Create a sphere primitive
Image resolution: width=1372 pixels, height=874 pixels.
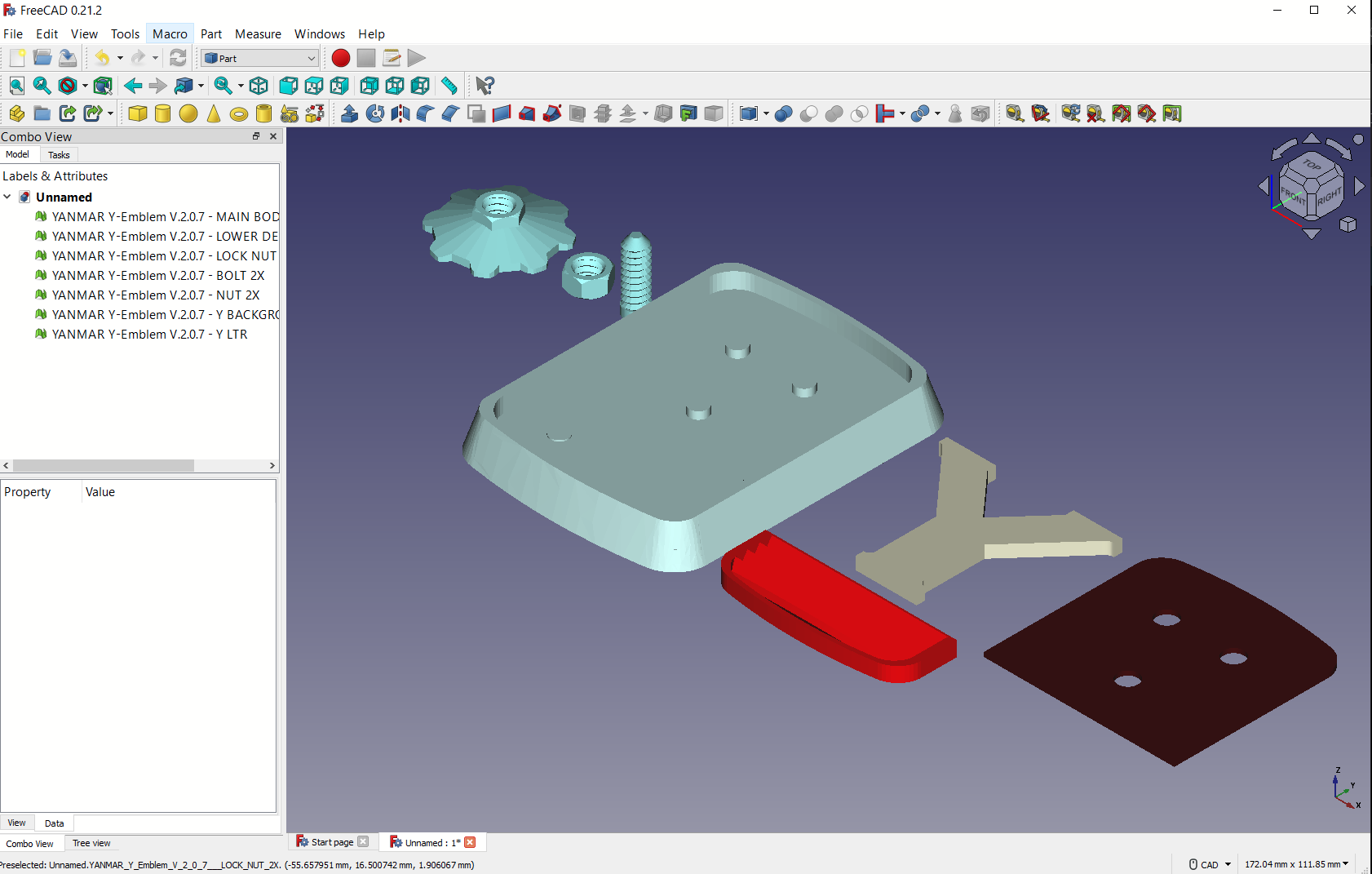point(188,113)
